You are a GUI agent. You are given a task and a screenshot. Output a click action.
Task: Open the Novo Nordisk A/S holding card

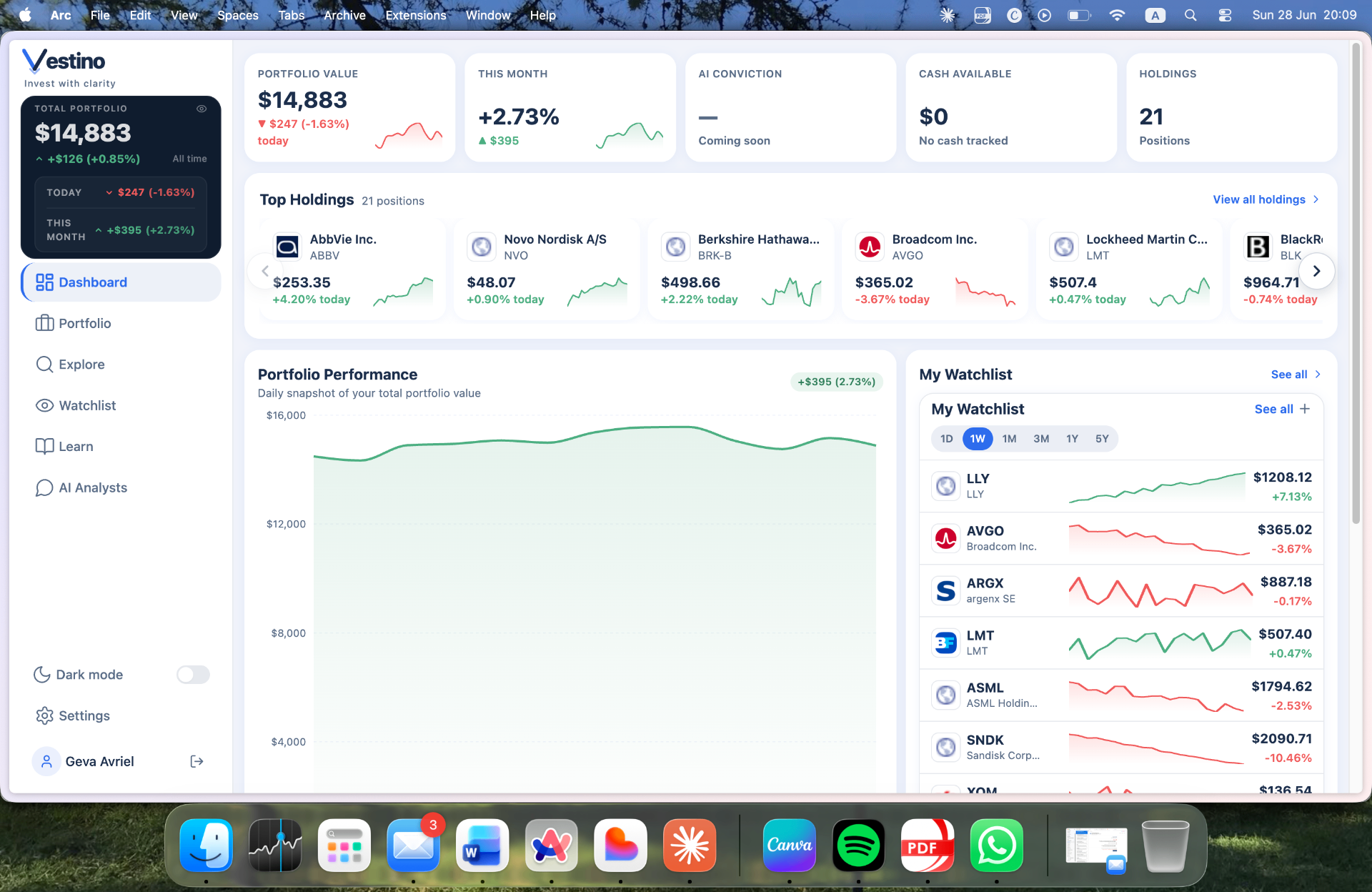(547, 269)
